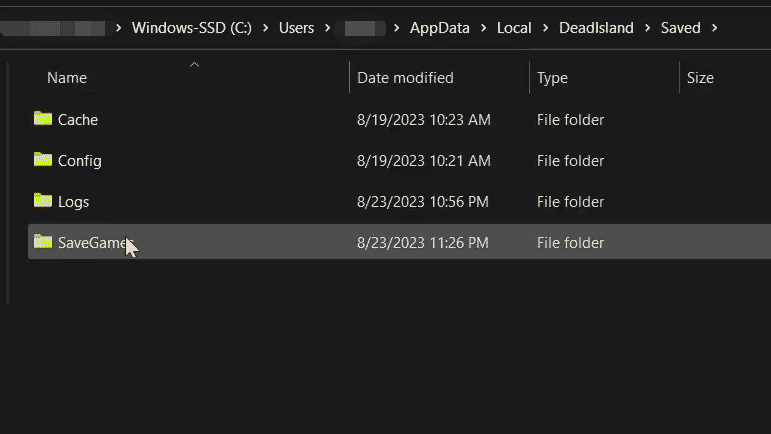Click File folder type in Logs row
Screen dimensions: 771x434
click(570, 202)
